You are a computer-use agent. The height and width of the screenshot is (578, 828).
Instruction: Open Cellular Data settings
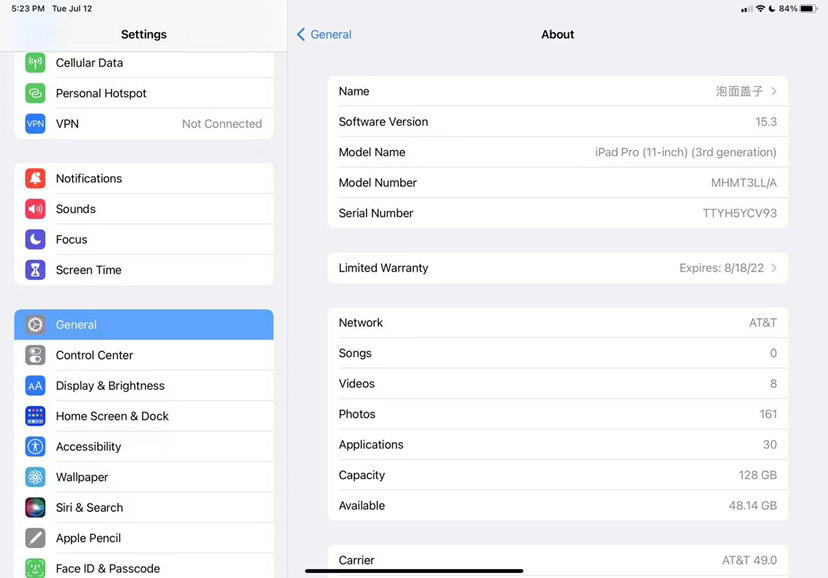144,63
